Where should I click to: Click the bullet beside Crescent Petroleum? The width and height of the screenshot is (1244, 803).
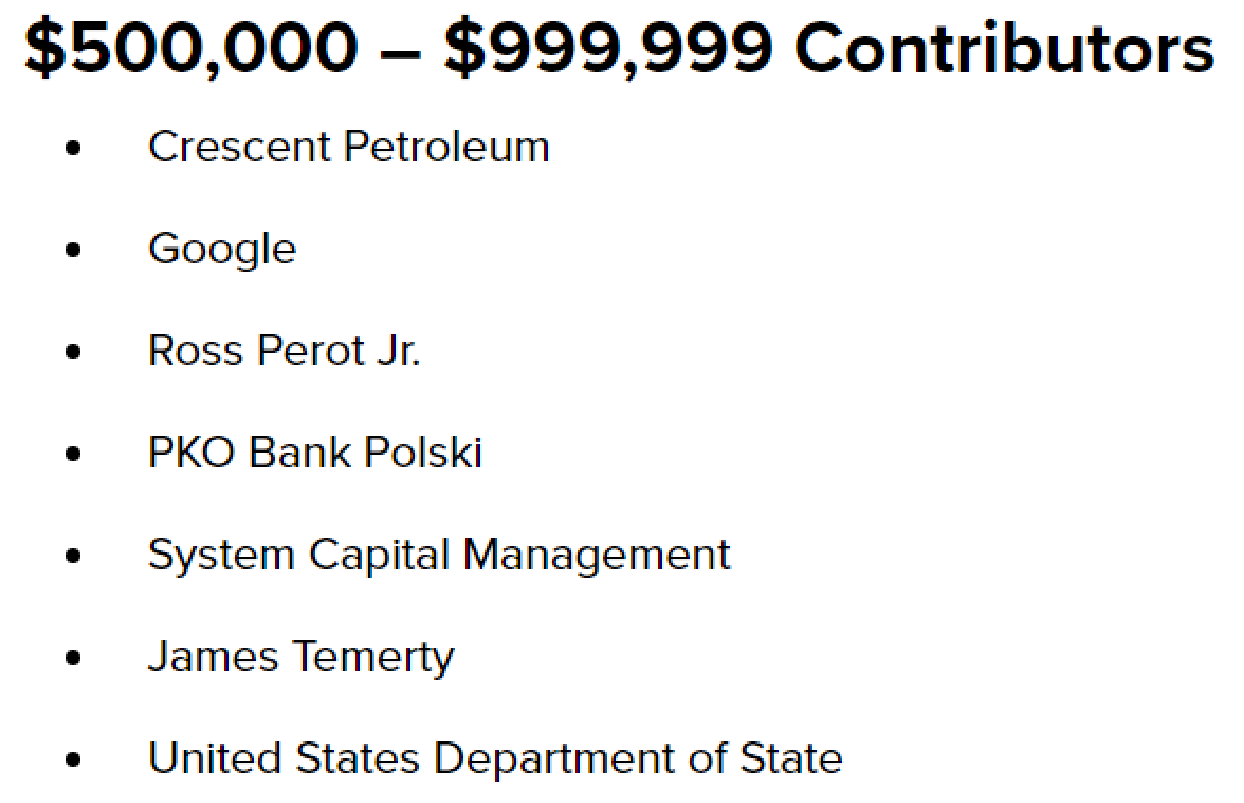click(72, 149)
